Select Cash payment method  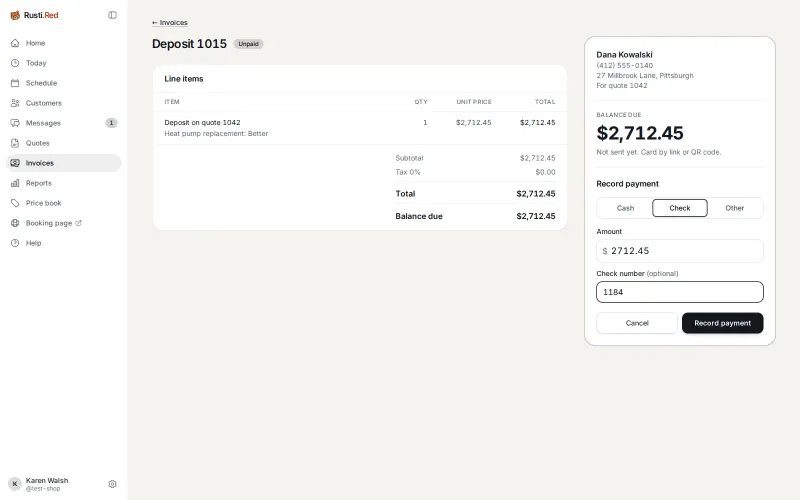coord(625,208)
